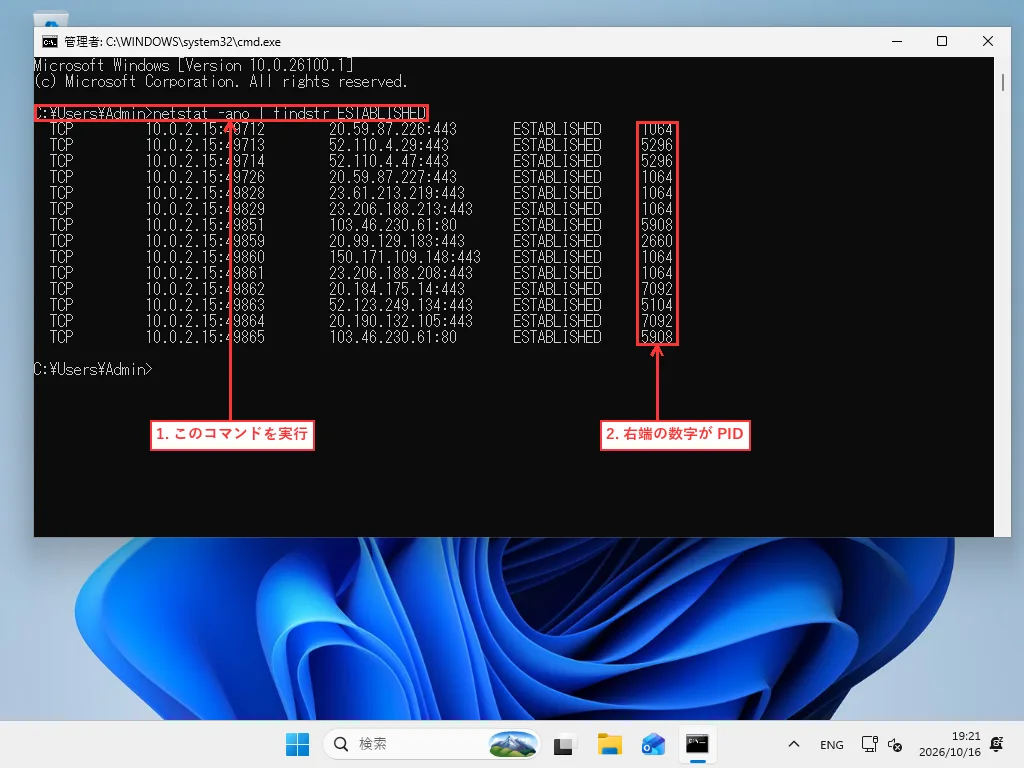1024x768 pixels.
Task: Show hidden system tray icons
Action: point(793,744)
